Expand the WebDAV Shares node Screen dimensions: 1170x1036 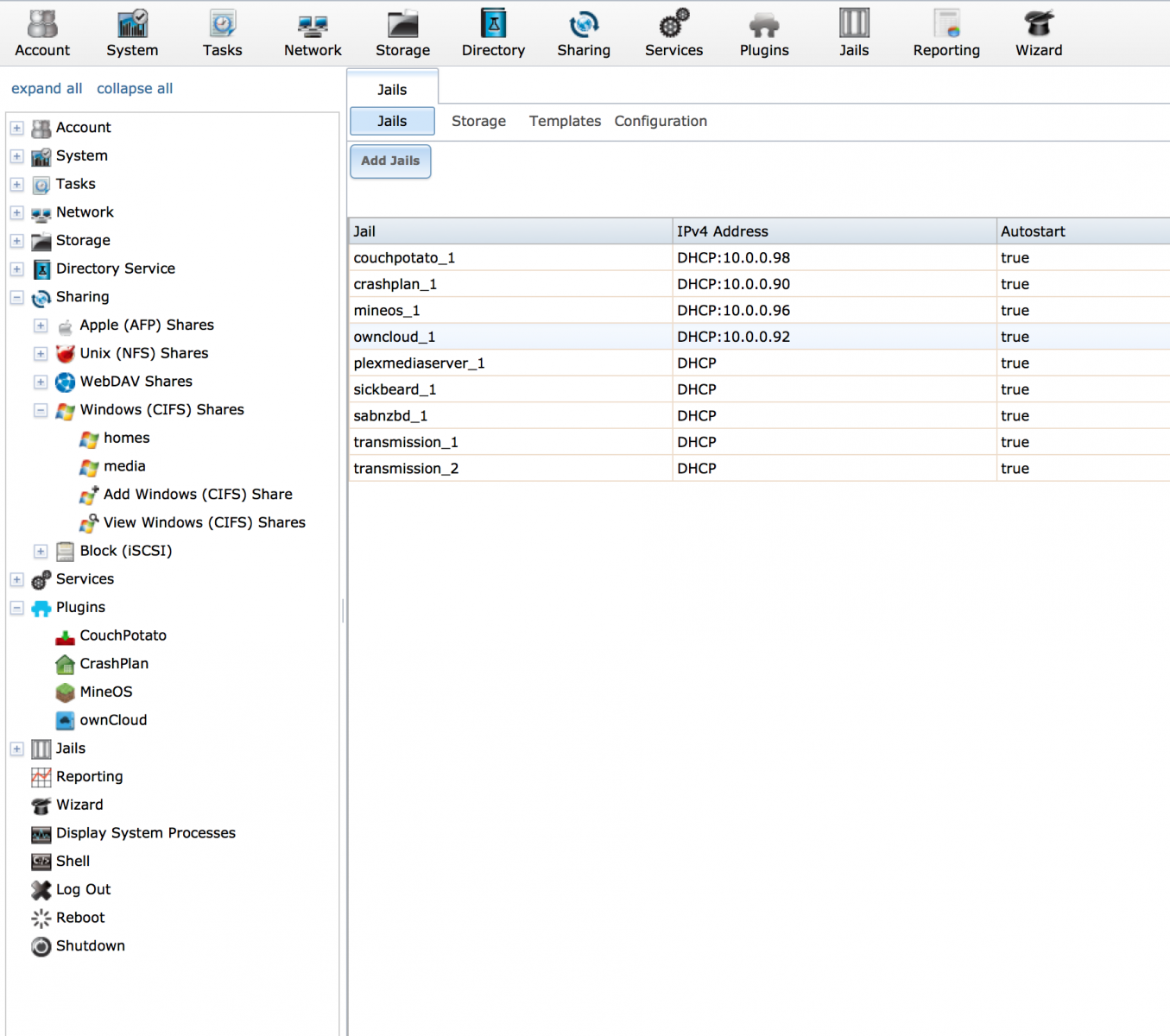click(41, 382)
